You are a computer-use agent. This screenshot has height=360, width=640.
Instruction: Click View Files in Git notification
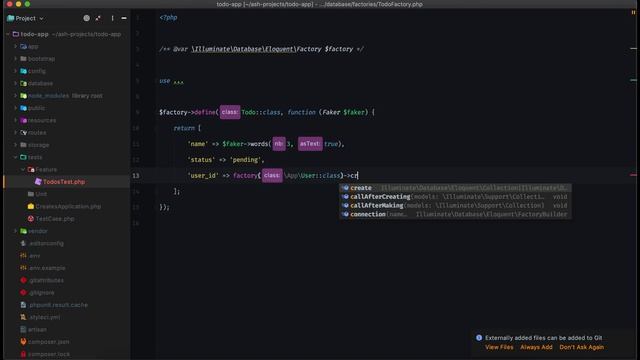click(x=499, y=347)
